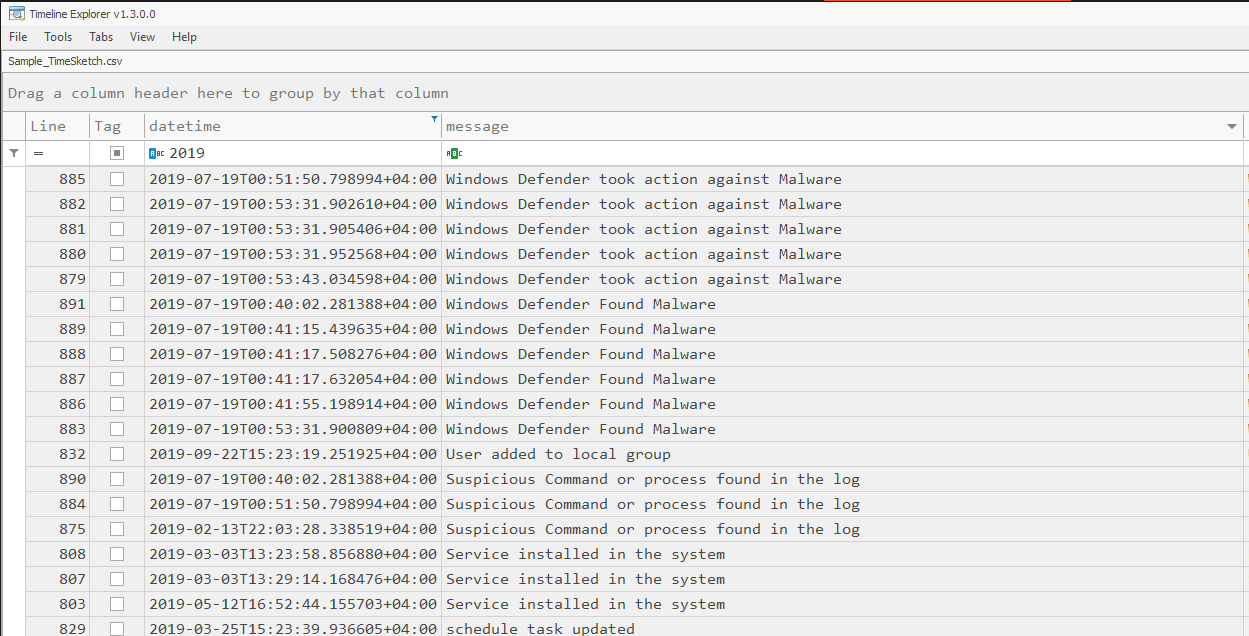Select datetime 2019-02-13T22:03:28.338519+04:00
This screenshot has height=636, width=1249.
coord(293,529)
